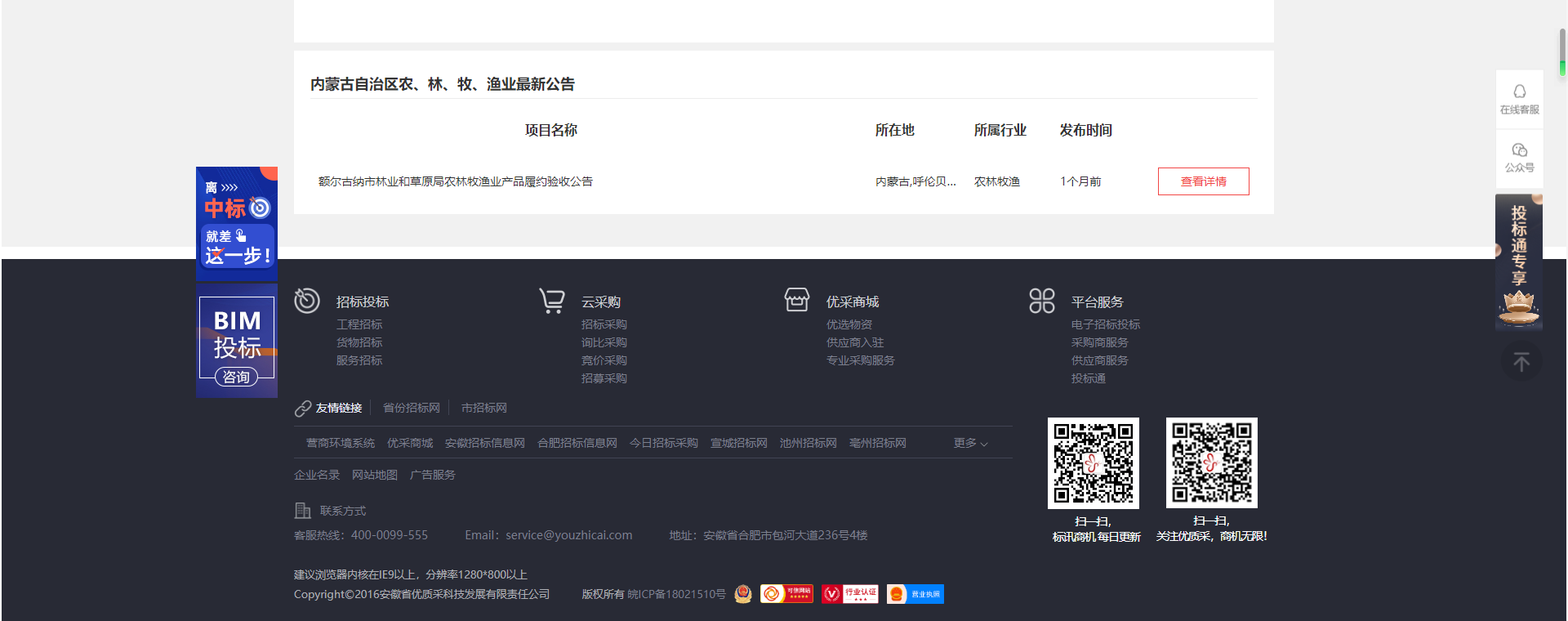Switch to the 省份招标网 tab

[412, 408]
